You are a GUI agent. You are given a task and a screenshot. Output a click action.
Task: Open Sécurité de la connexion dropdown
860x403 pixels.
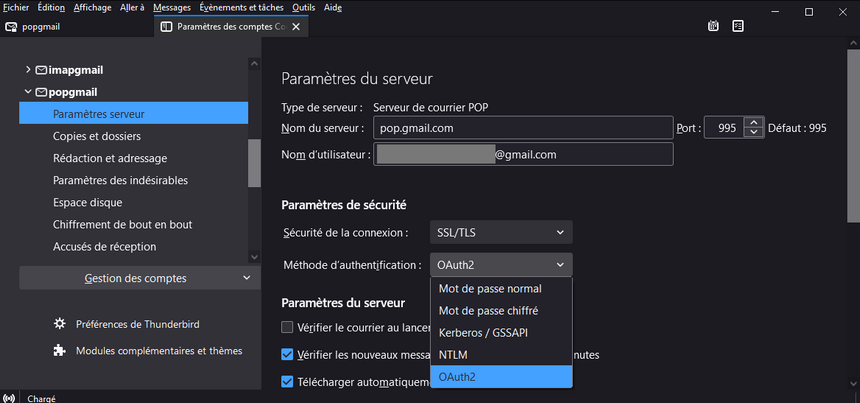(x=501, y=232)
